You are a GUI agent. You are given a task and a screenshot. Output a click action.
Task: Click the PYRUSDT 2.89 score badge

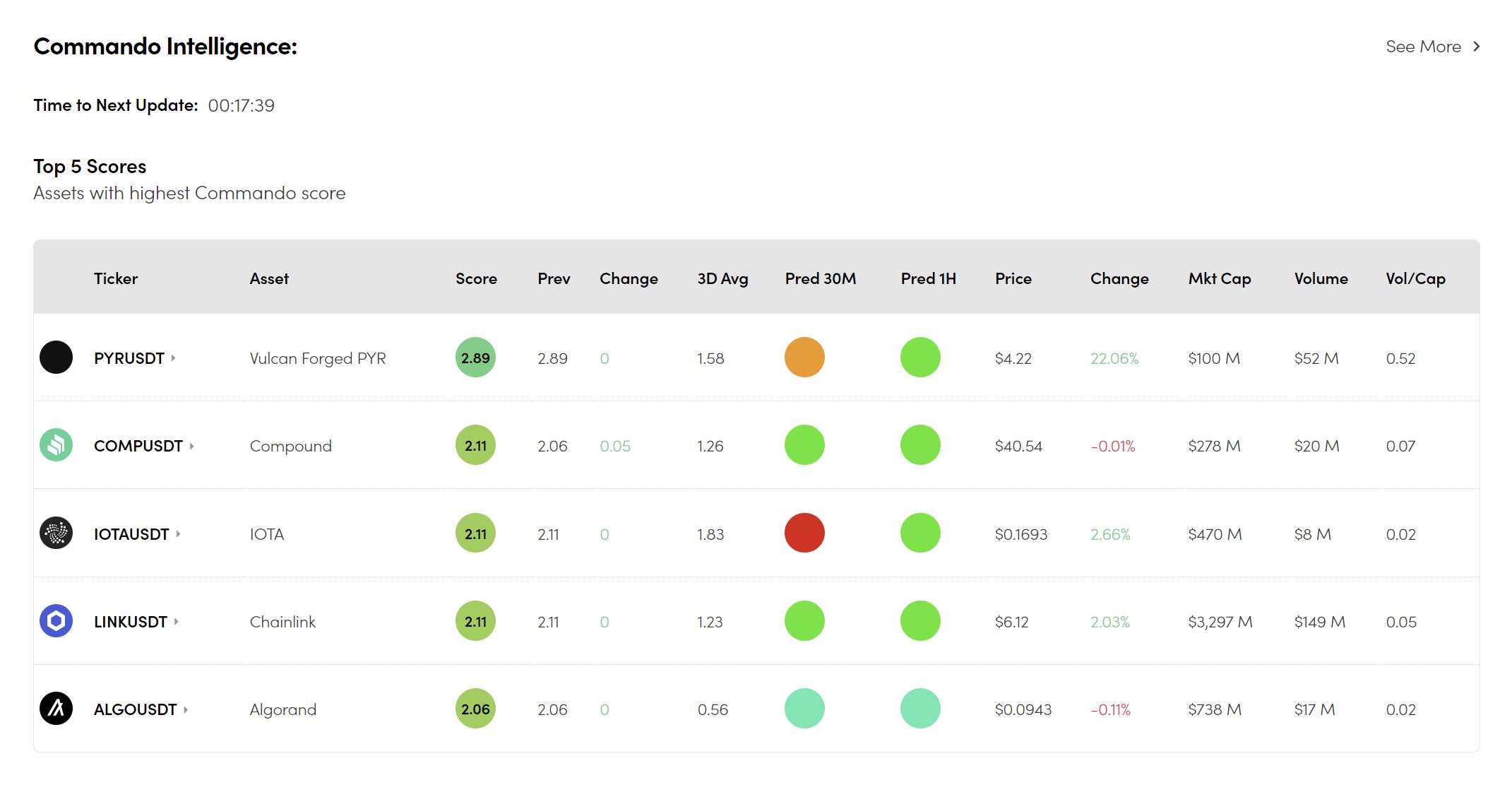pyautogui.click(x=475, y=358)
